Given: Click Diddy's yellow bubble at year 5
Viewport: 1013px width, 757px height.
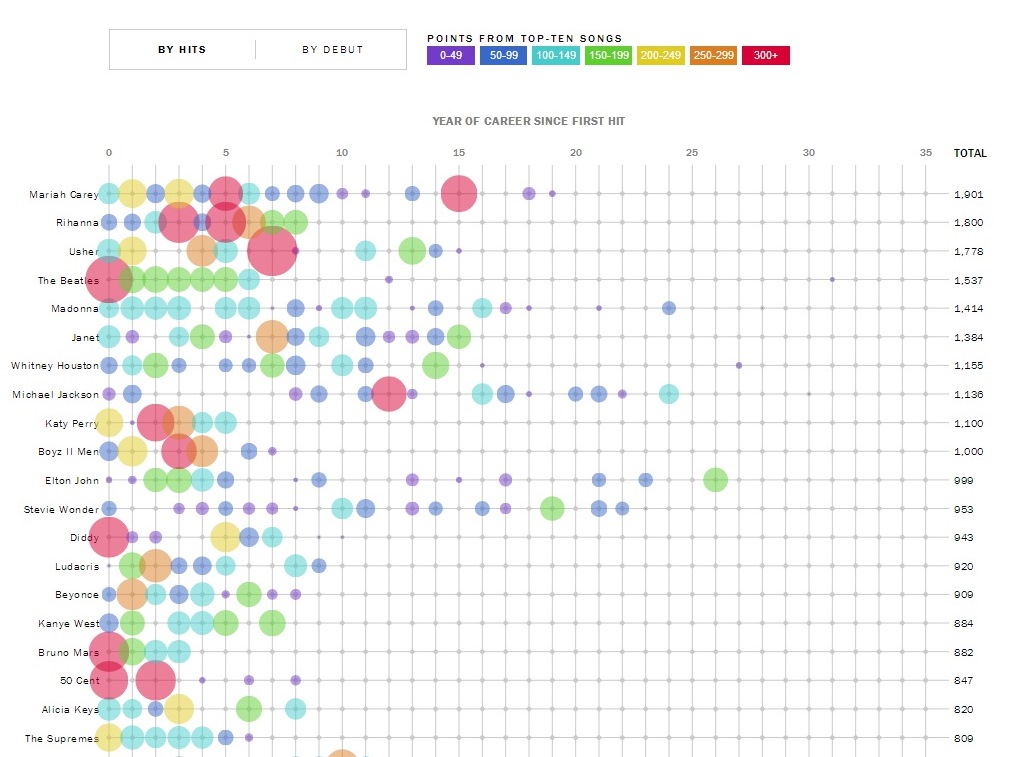Looking at the screenshot, I should [x=225, y=537].
